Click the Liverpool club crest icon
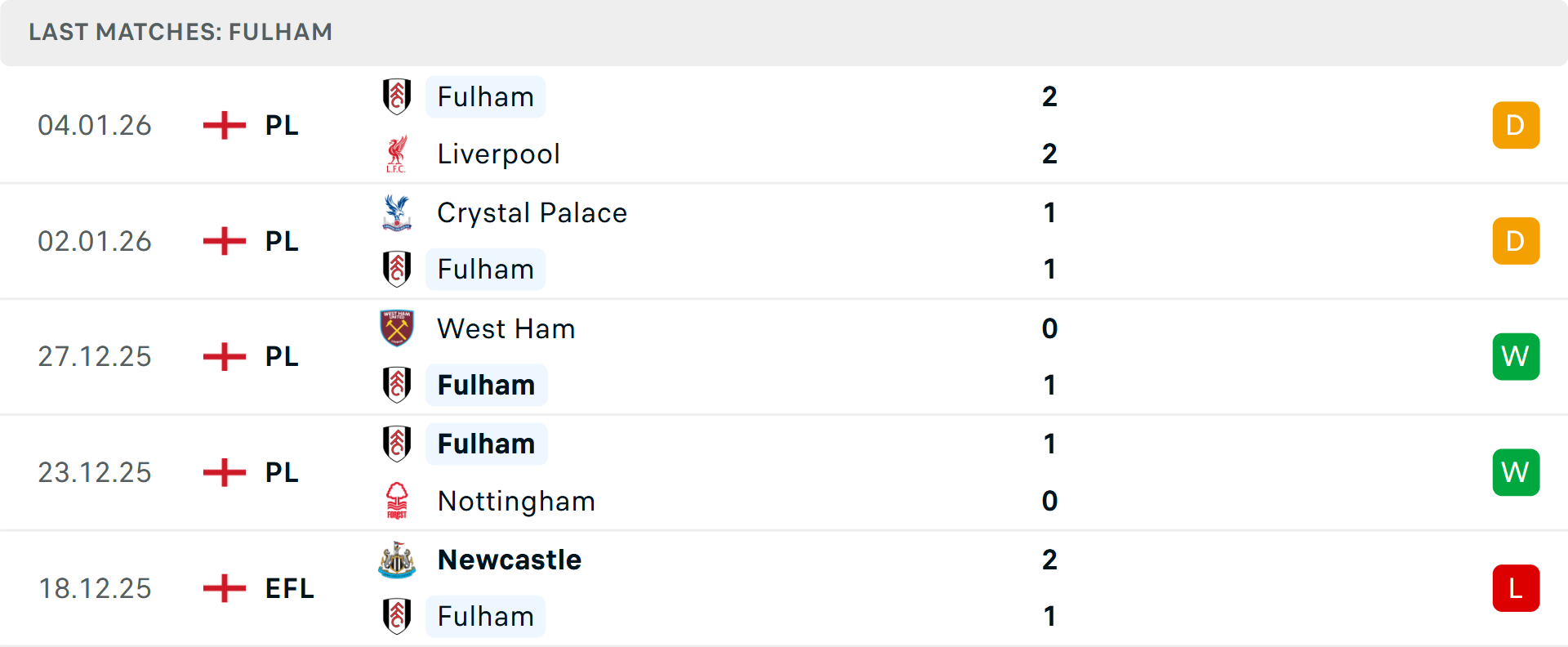Viewport: 1568px width, 647px height. pos(397,154)
